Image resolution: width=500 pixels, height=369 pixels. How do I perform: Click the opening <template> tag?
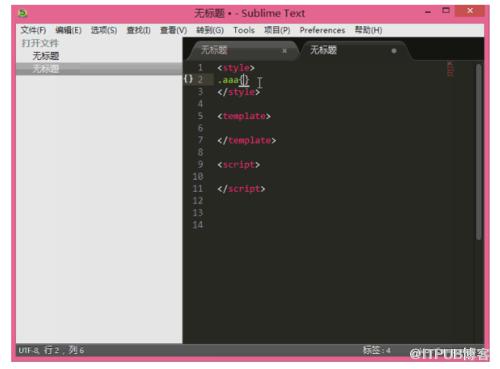click(244, 116)
